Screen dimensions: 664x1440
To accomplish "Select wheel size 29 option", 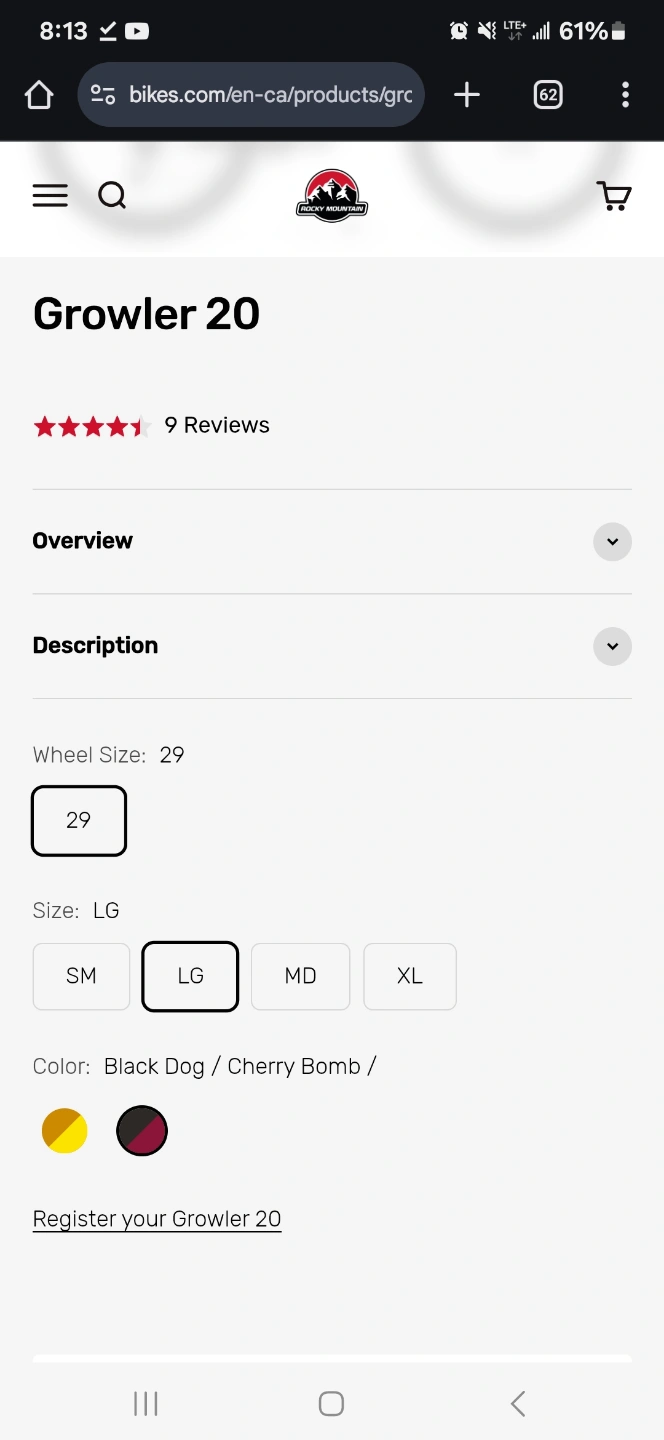I will tap(79, 821).
